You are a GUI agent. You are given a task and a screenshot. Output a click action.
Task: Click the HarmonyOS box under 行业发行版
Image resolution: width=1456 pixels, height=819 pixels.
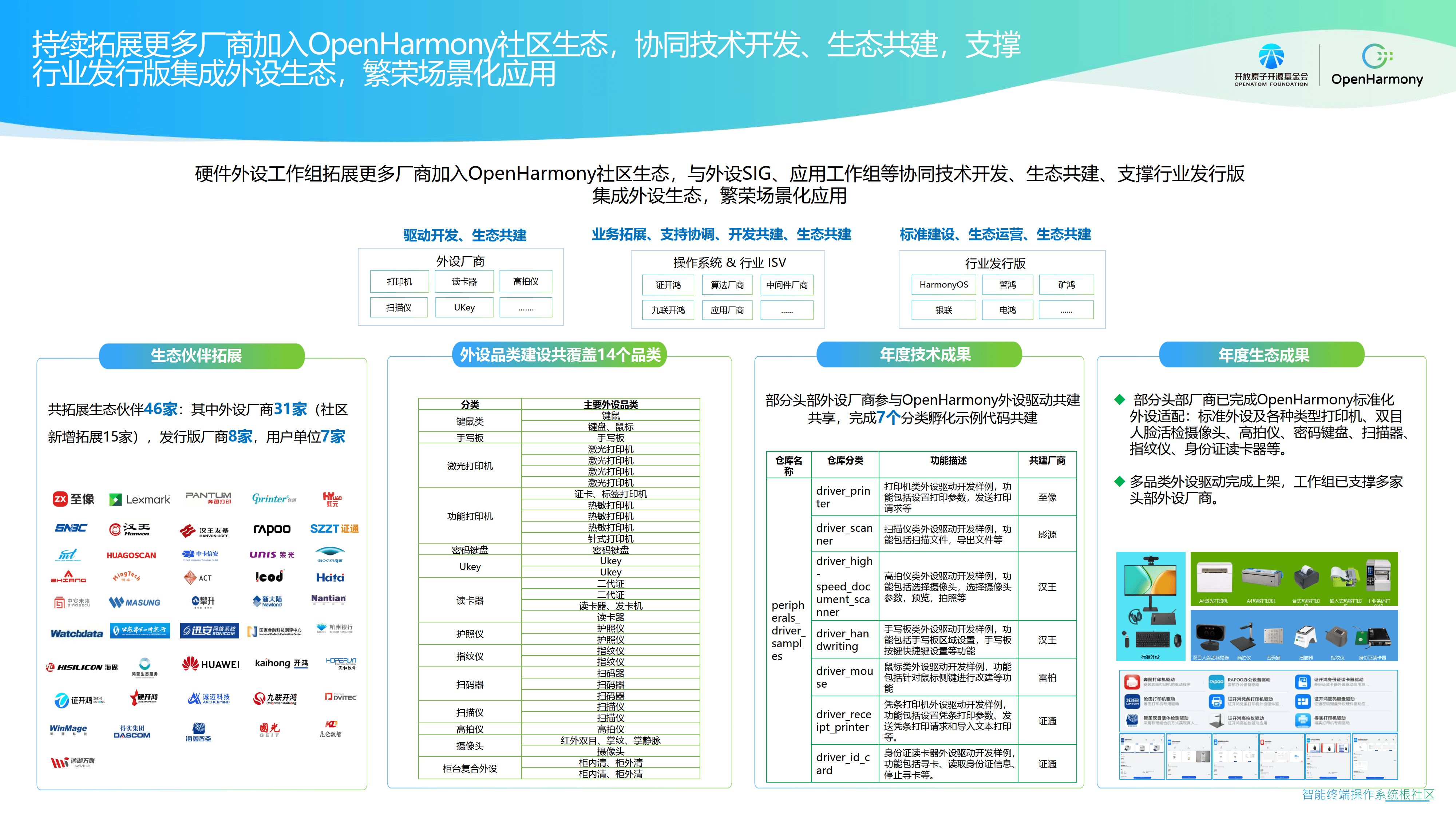point(943,285)
